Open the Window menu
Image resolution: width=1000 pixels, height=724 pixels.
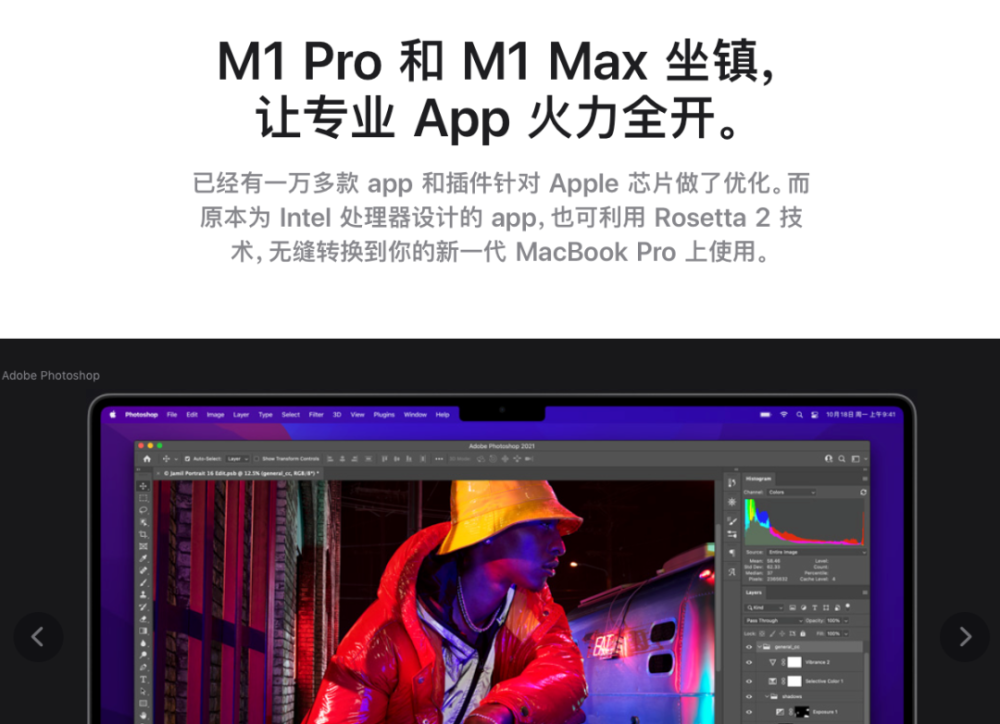415,415
